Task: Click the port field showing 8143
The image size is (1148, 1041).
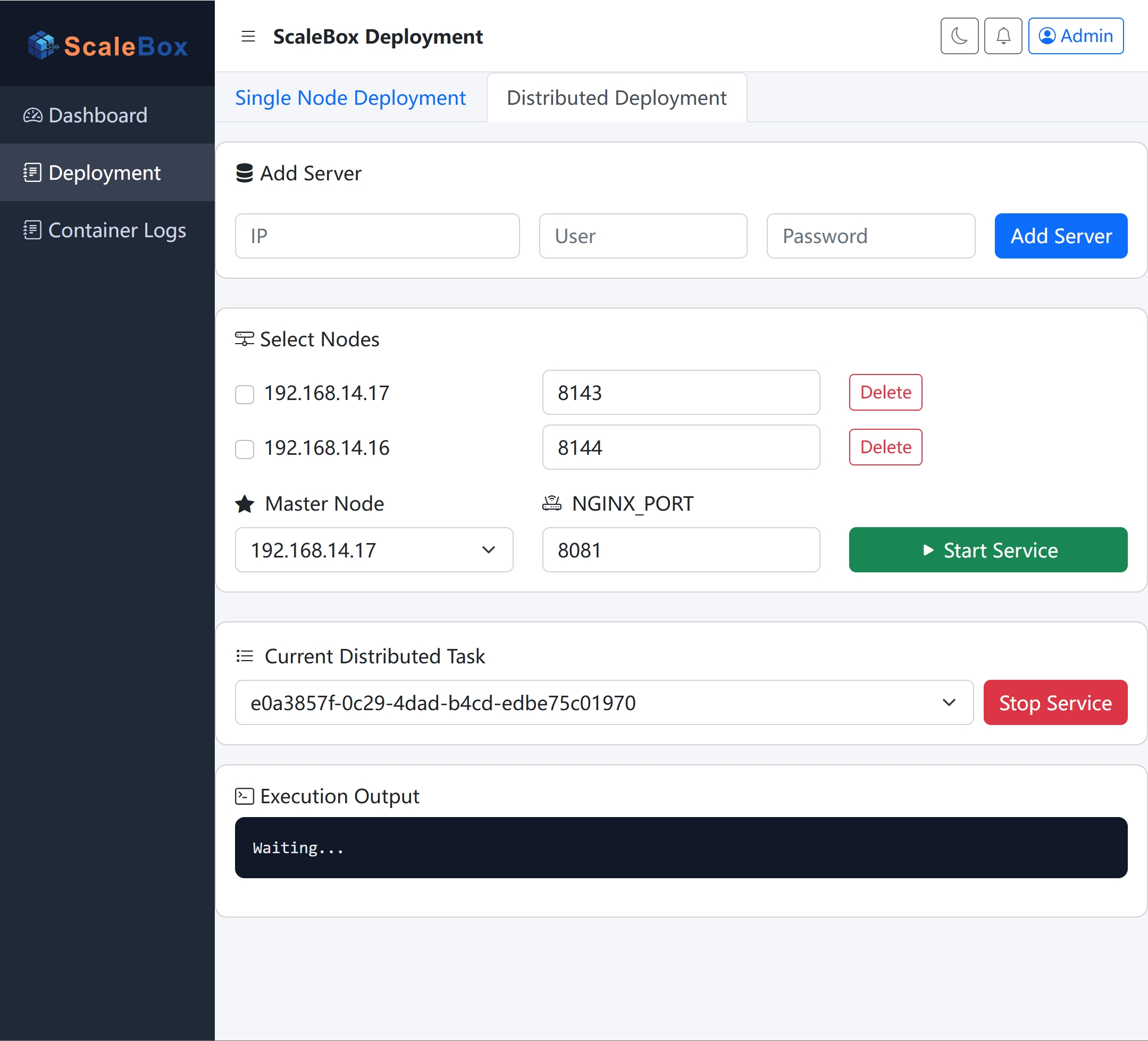Action: tap(681, 393)
